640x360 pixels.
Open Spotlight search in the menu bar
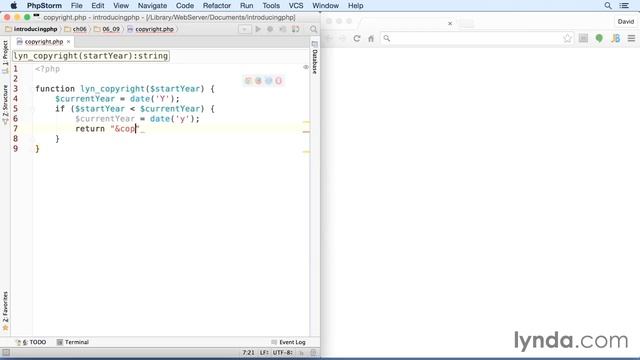pos(608,6)
